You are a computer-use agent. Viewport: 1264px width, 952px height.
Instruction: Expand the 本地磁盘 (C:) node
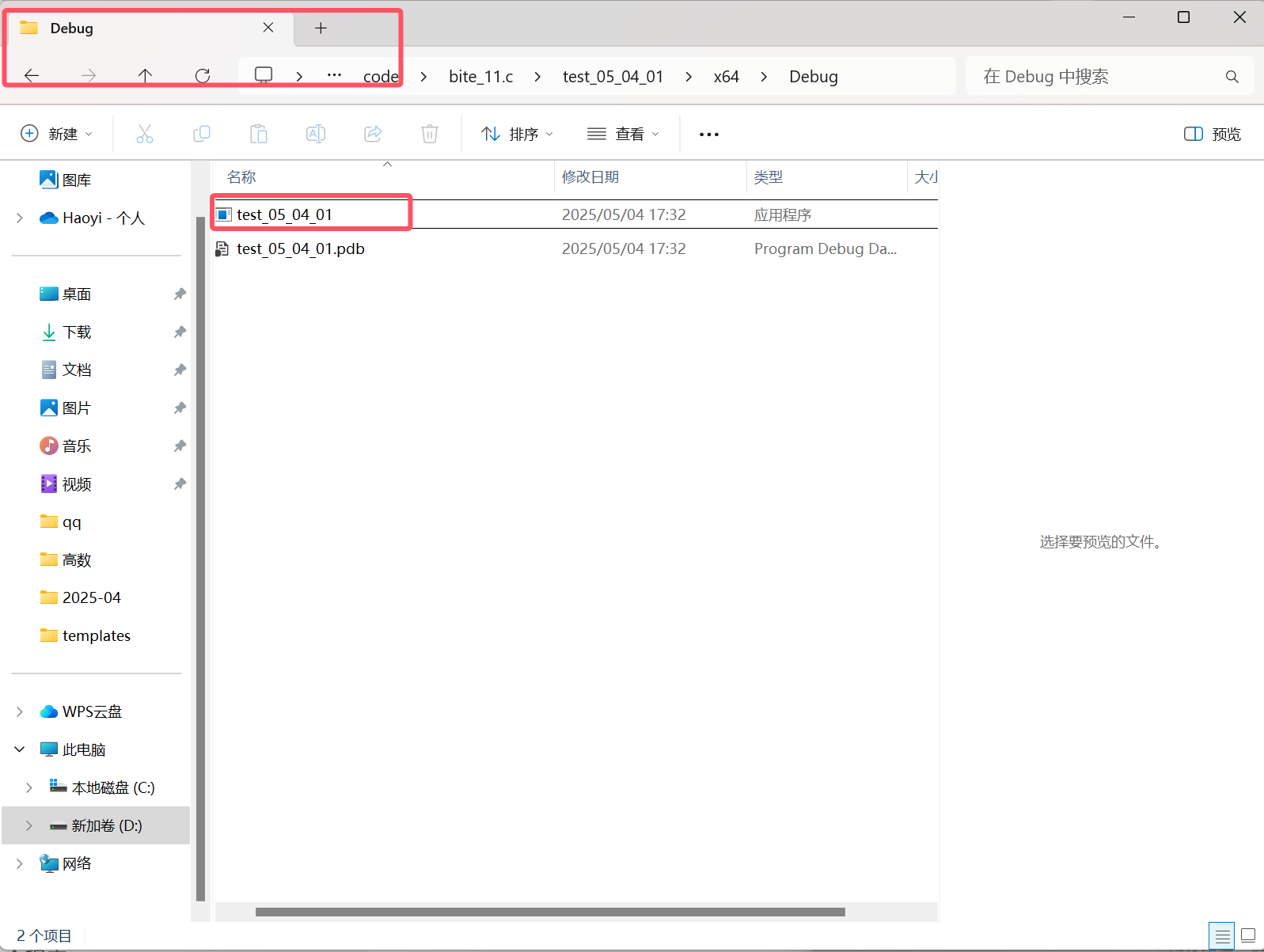tap(29, 788)
